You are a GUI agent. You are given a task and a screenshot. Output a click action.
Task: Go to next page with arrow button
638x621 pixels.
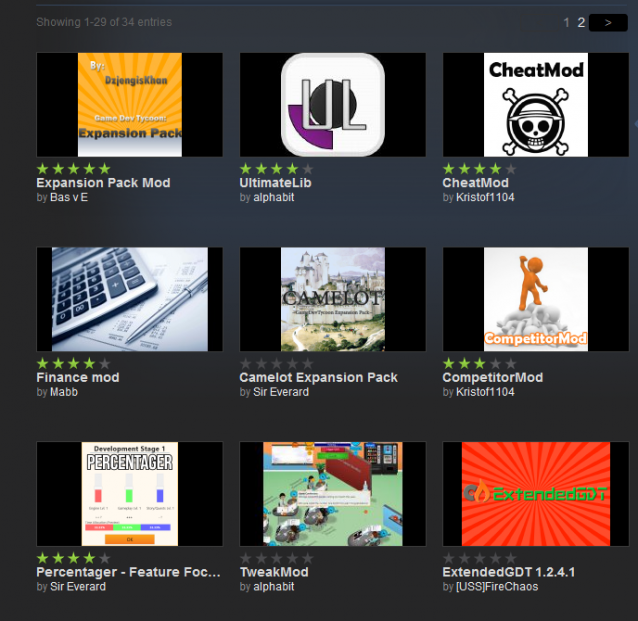click(x=608, y=22)
